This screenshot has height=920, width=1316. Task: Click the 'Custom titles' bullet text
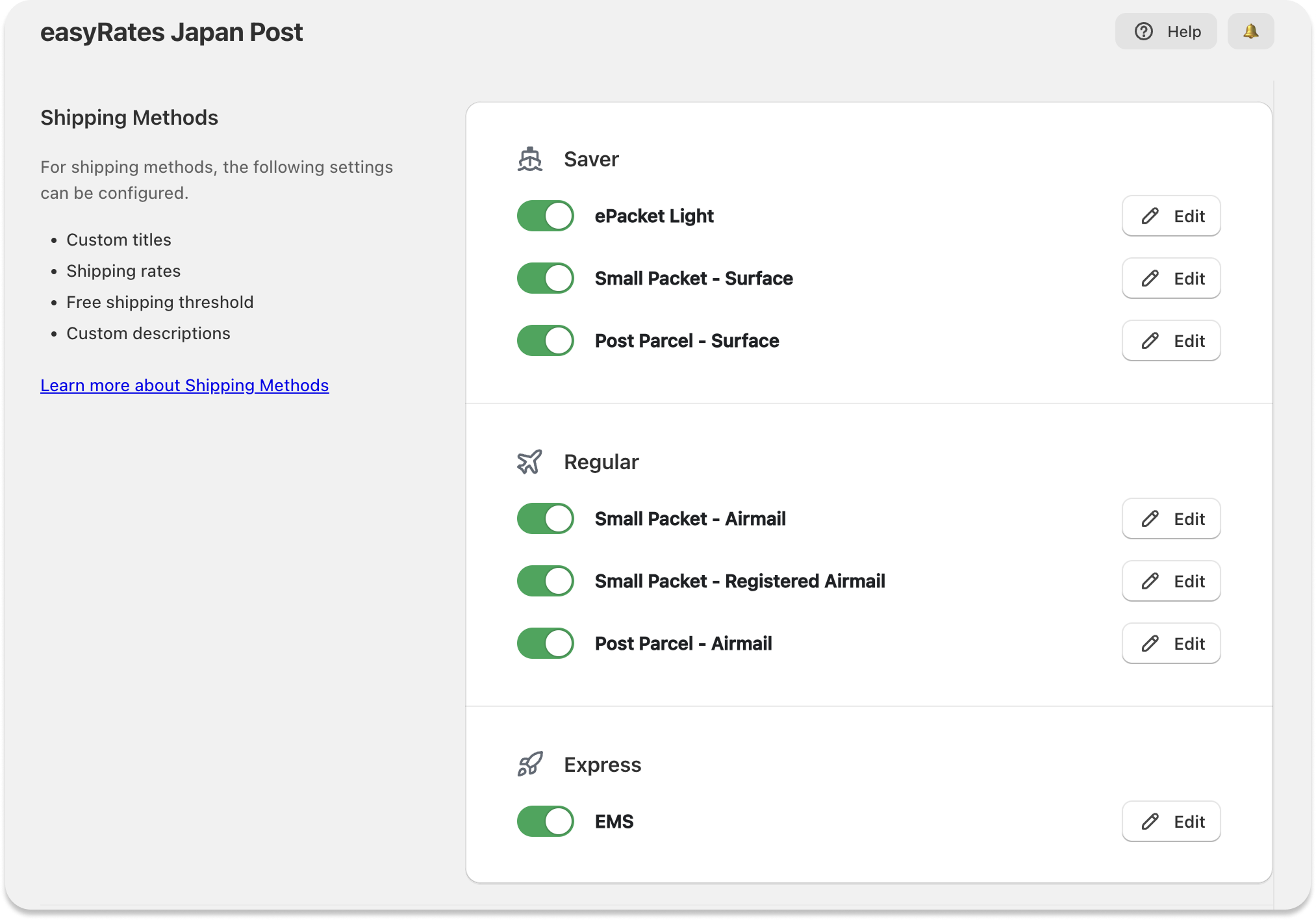[x=119, y=240]
